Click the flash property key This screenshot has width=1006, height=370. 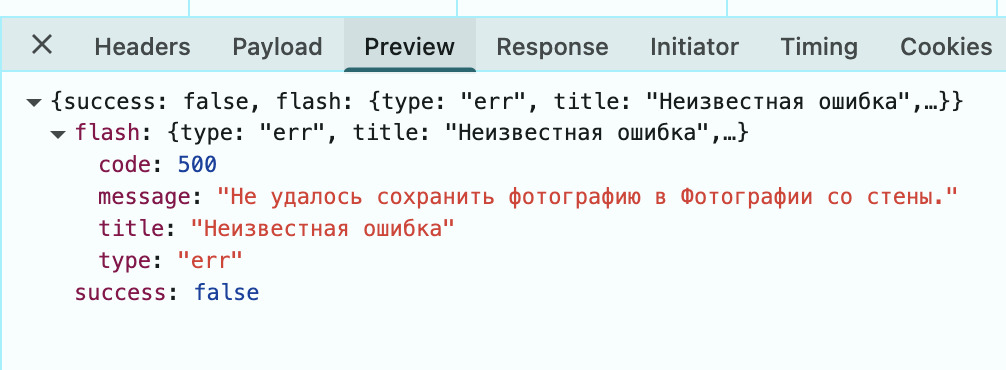pyautogui.click(x=107, y=133)
